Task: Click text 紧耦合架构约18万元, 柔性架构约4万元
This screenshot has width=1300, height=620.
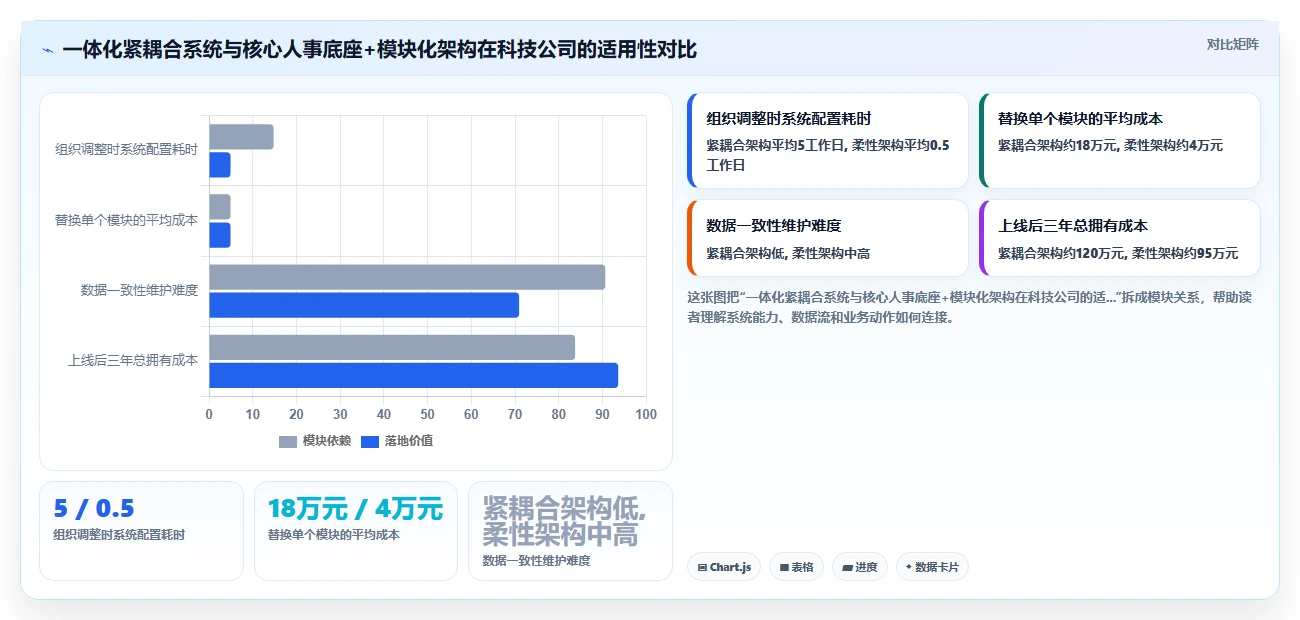Action: pos(1110,145)
